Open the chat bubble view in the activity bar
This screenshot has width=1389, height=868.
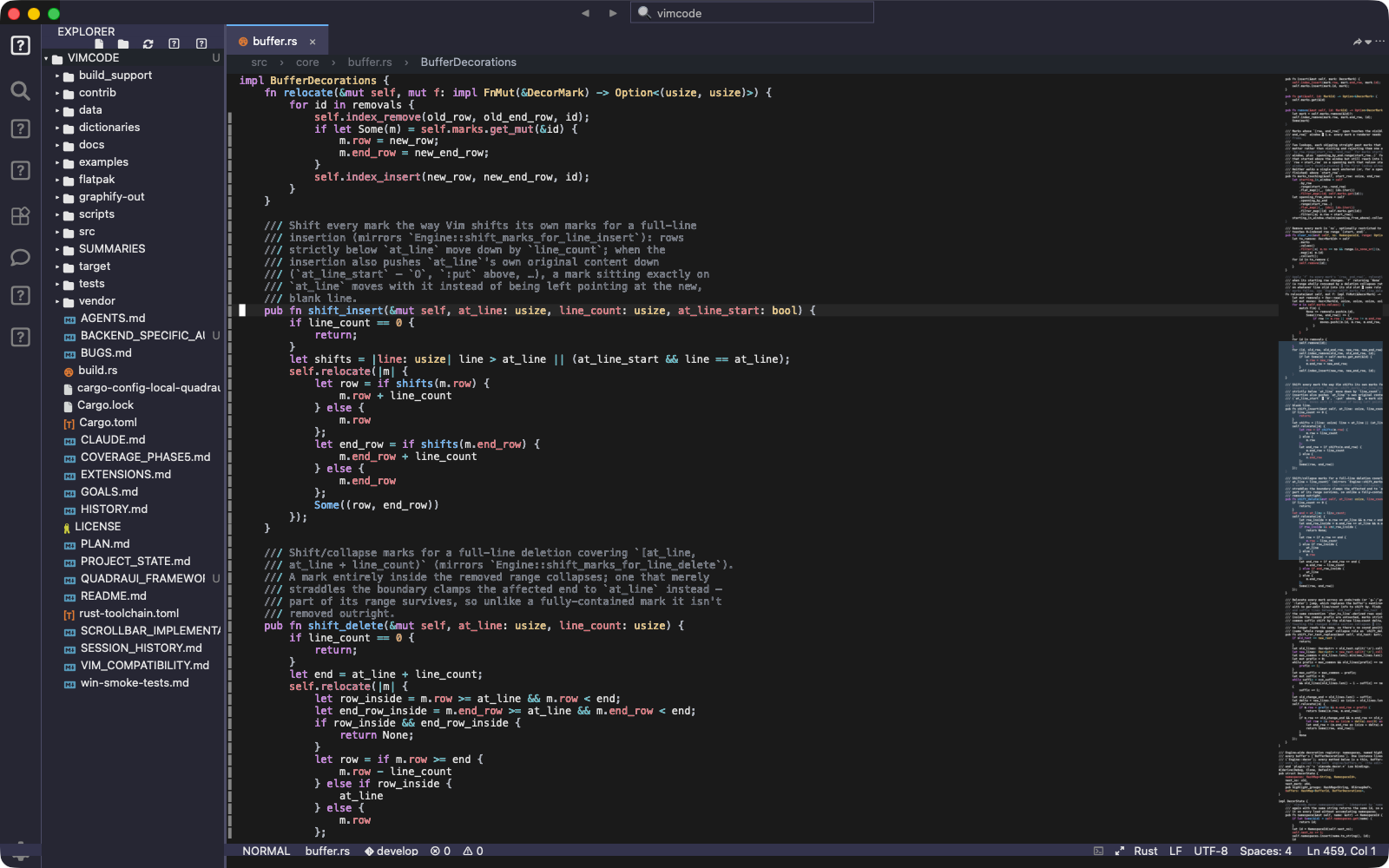[20, 258]
